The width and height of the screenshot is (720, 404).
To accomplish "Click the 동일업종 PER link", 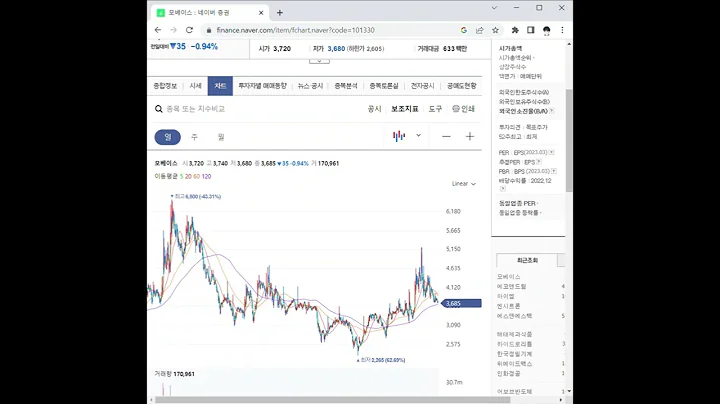I will (x=518, y=203).
